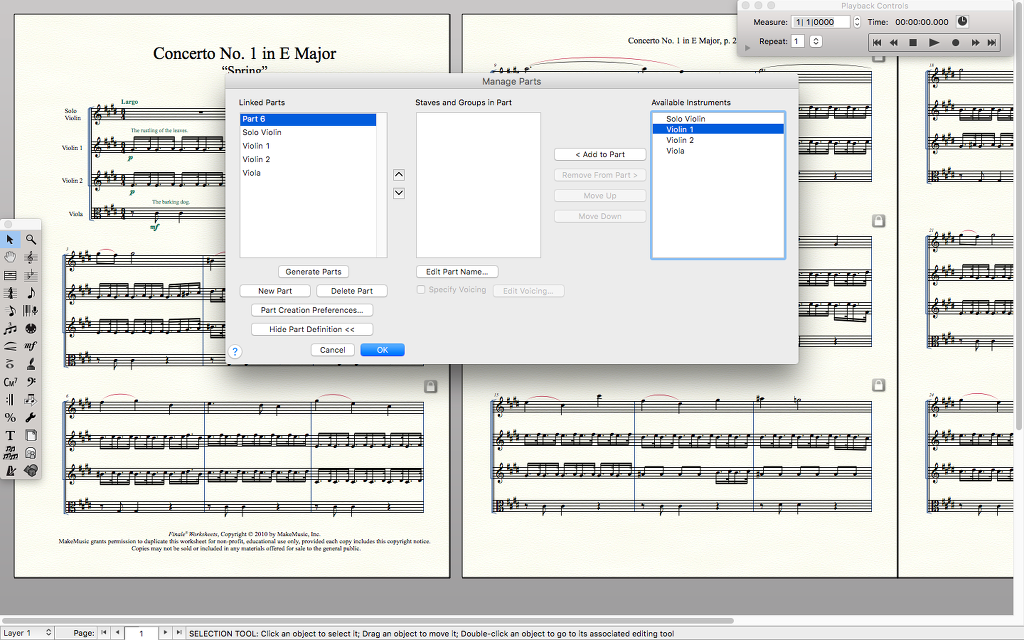Select the Hand Grabber tool
The height and width of the screenshot is (640, 1024).
(x=10, y=257)
